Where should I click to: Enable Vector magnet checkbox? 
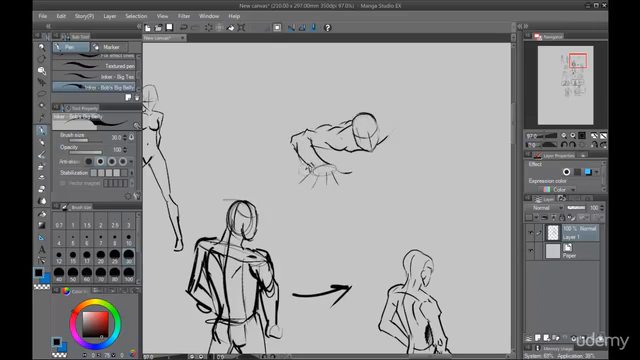[62, 183]
